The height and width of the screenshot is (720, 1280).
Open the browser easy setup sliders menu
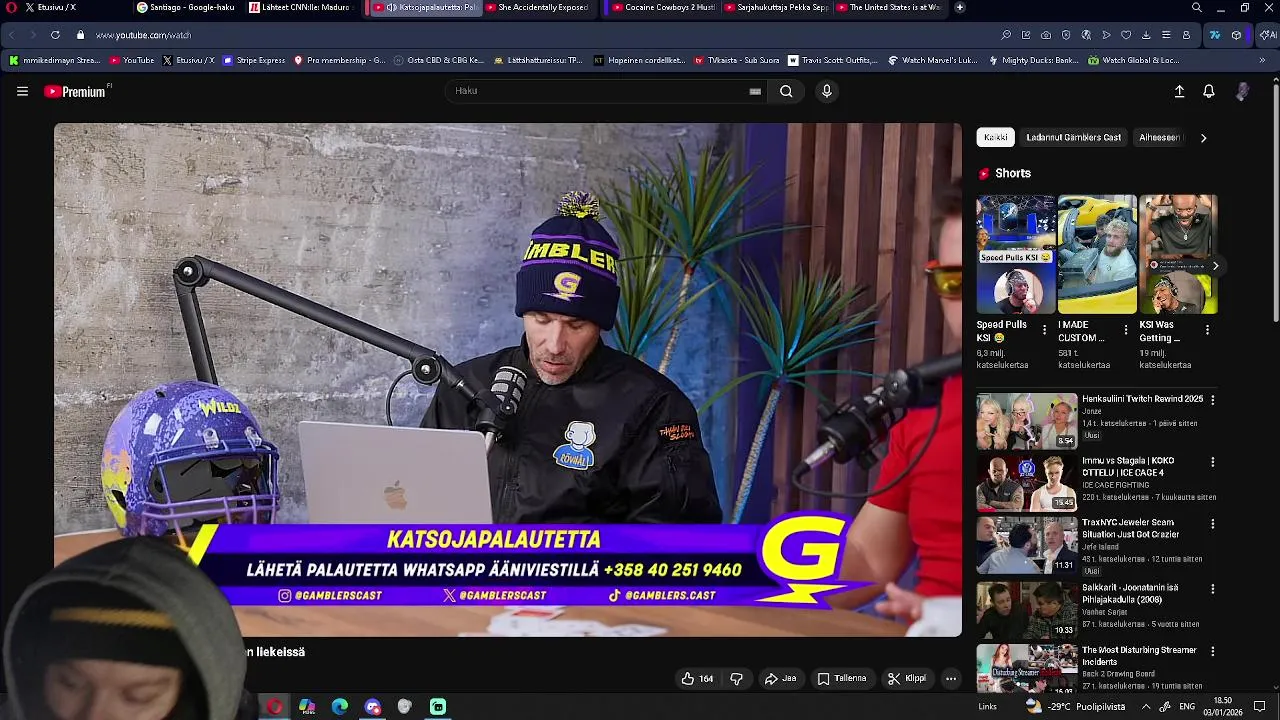pyautogui.click(x=1166, y=35)
